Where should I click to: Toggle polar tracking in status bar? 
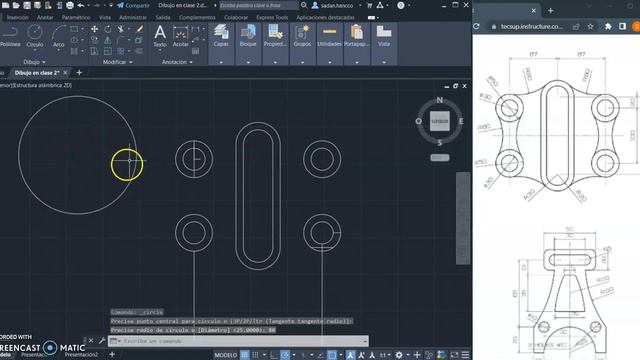(x=285, y=355)
